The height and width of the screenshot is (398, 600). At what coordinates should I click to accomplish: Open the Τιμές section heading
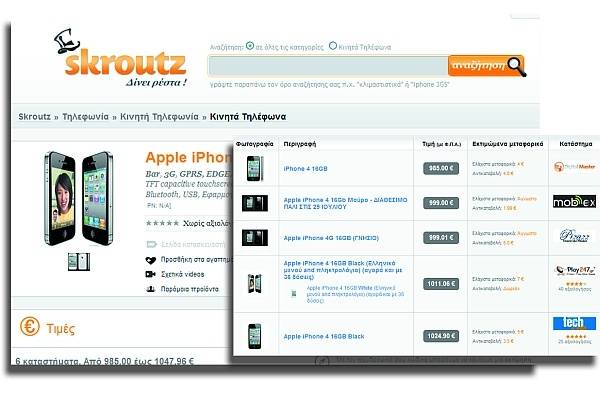[x=60, y=328]
